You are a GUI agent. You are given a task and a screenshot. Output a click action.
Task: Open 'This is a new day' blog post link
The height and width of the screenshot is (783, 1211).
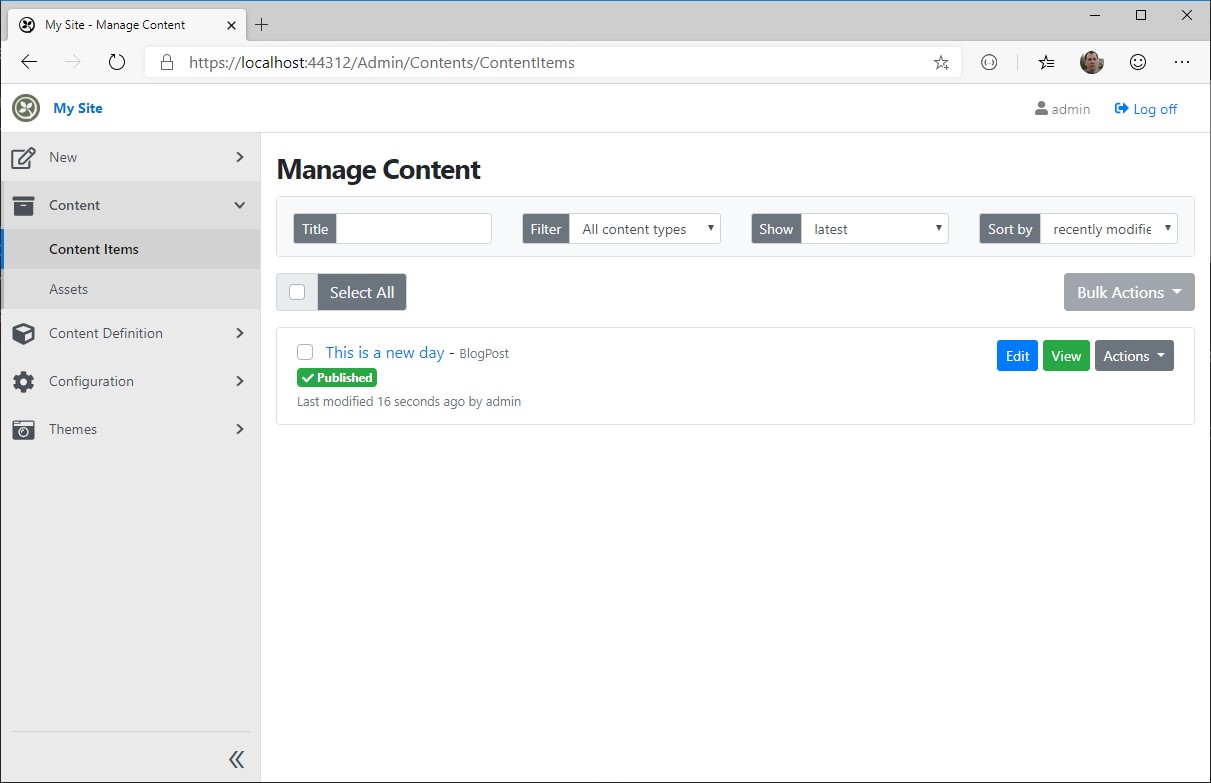[x=384, y=352]
